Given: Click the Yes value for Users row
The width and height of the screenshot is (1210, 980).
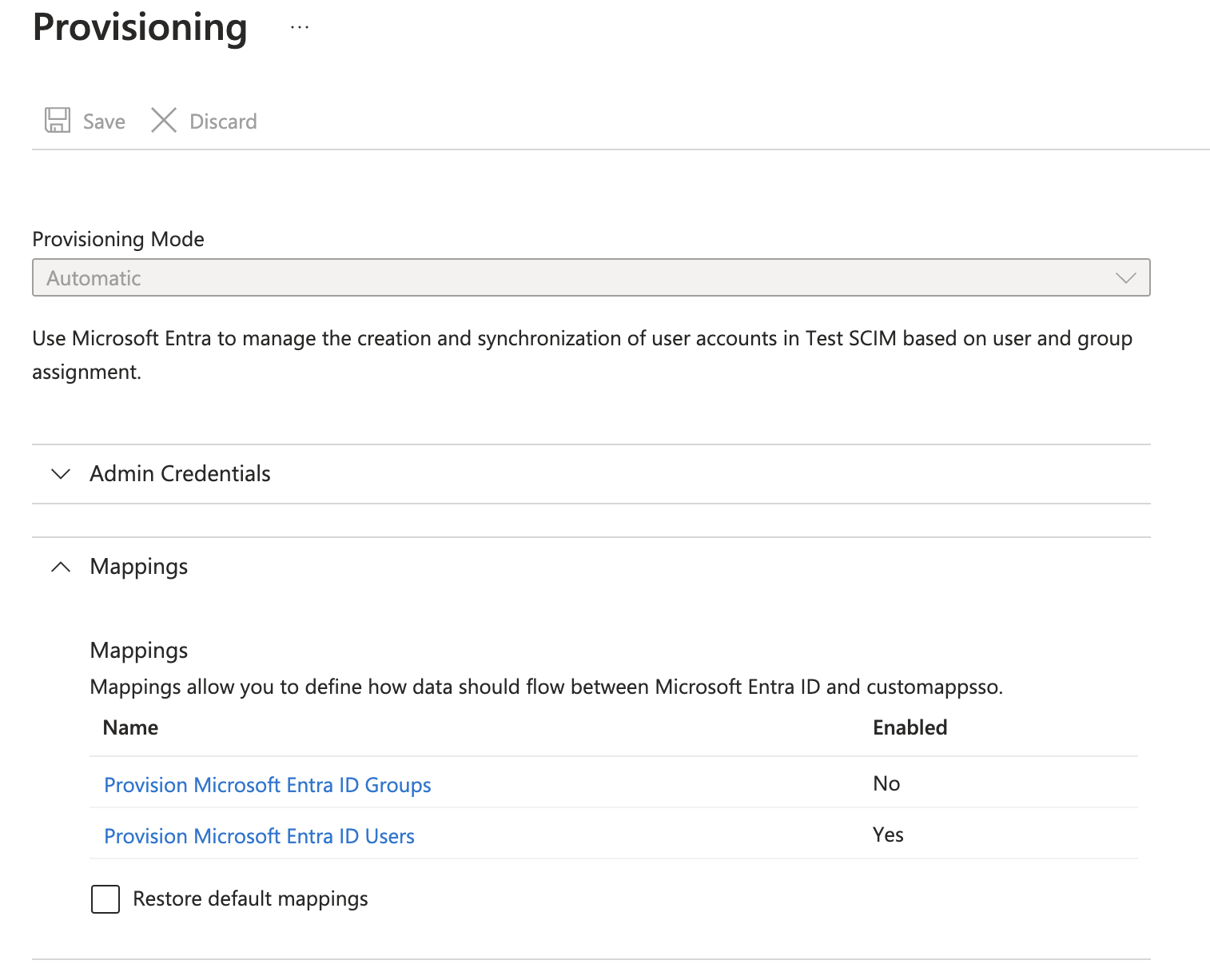Looking at the screenshot, I should tap(888, 835).
